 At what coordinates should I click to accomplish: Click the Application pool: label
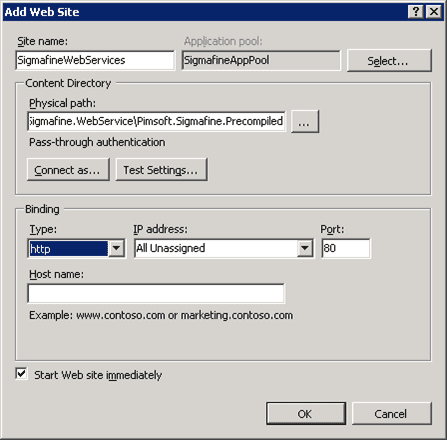[223, 41]
